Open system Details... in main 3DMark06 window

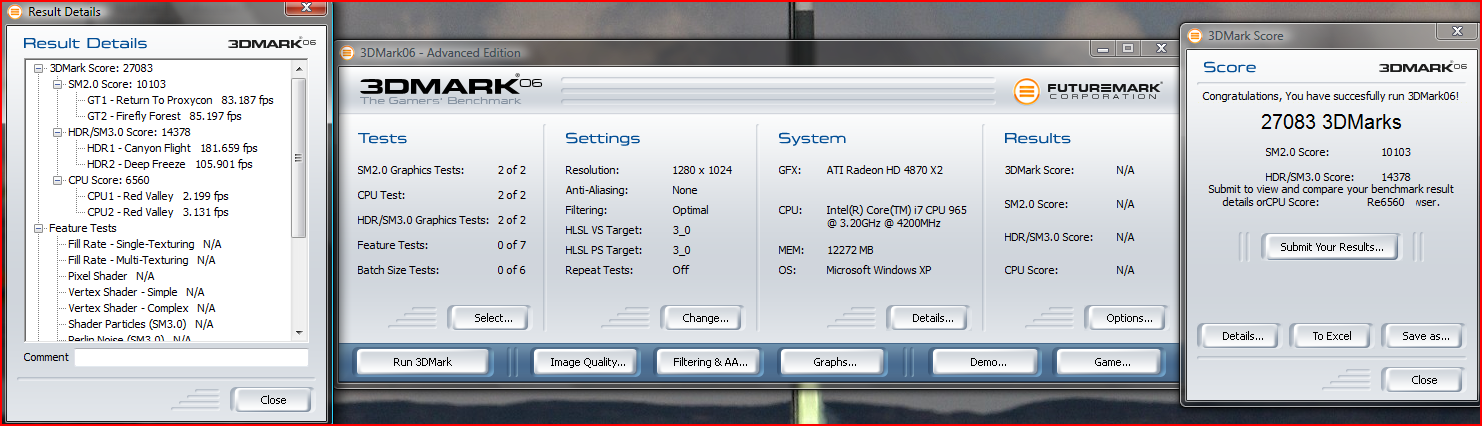coord(928,318)
